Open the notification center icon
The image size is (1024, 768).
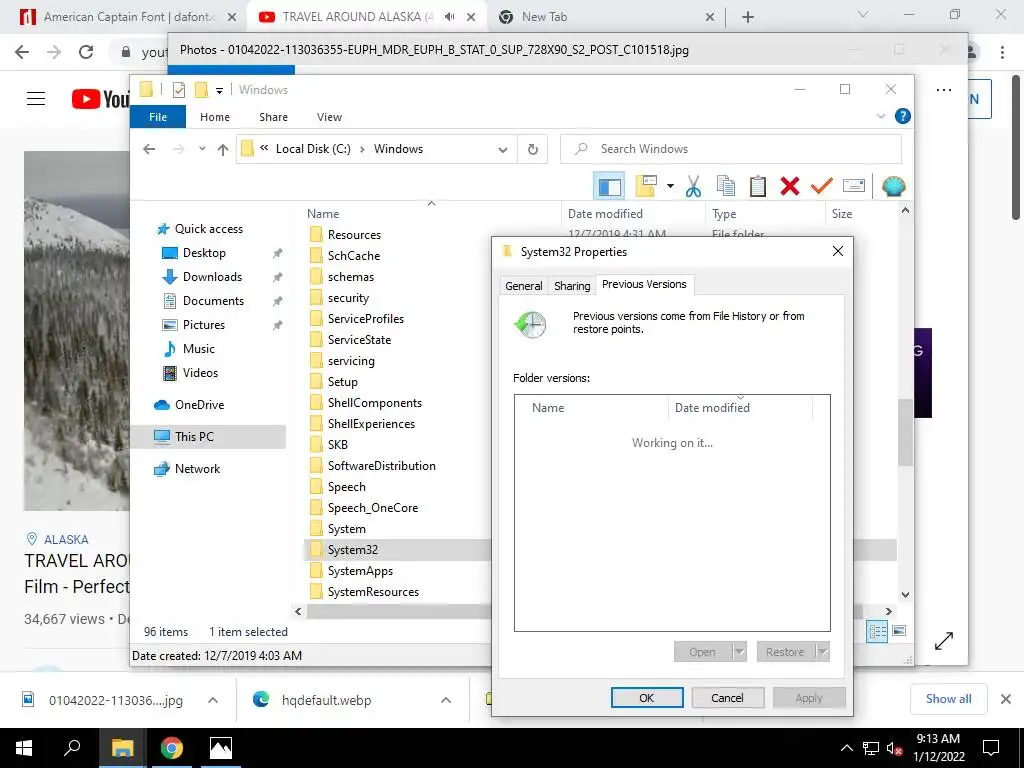pos(991,748)
